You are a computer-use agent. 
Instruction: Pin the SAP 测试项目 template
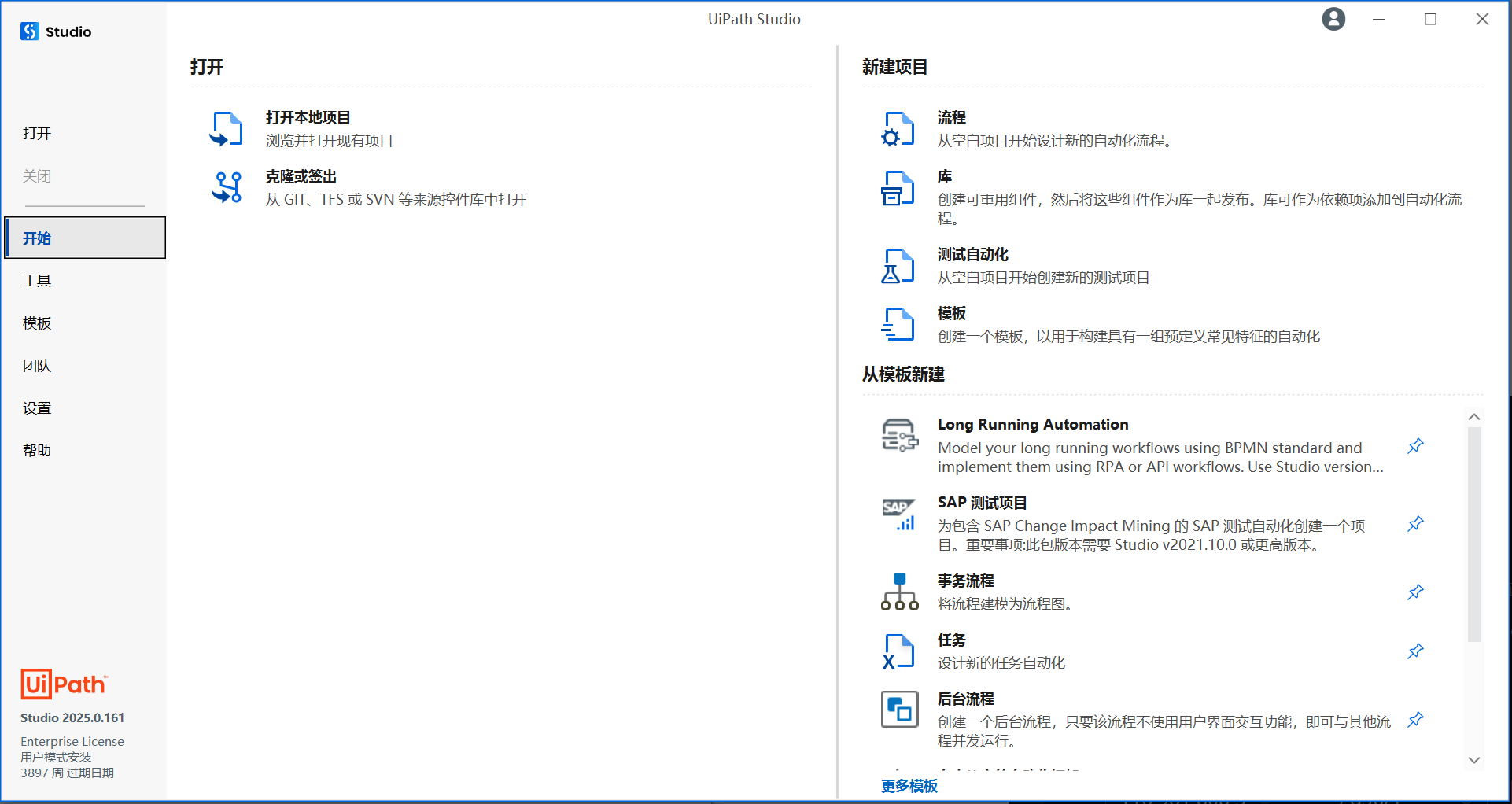[1415, 524]
